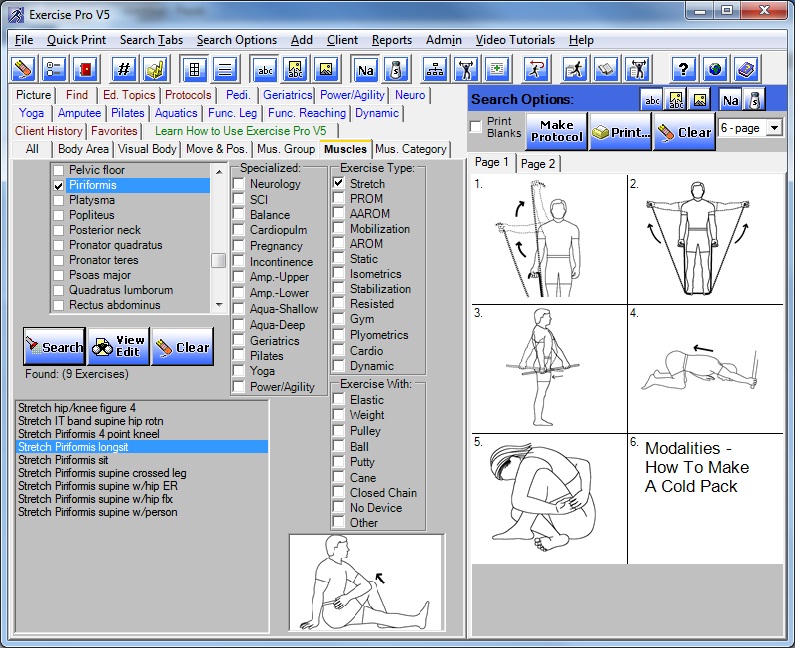Click the globe web toolbar icon
Screen dimensions: 795x648
click(x=714, y=69)
